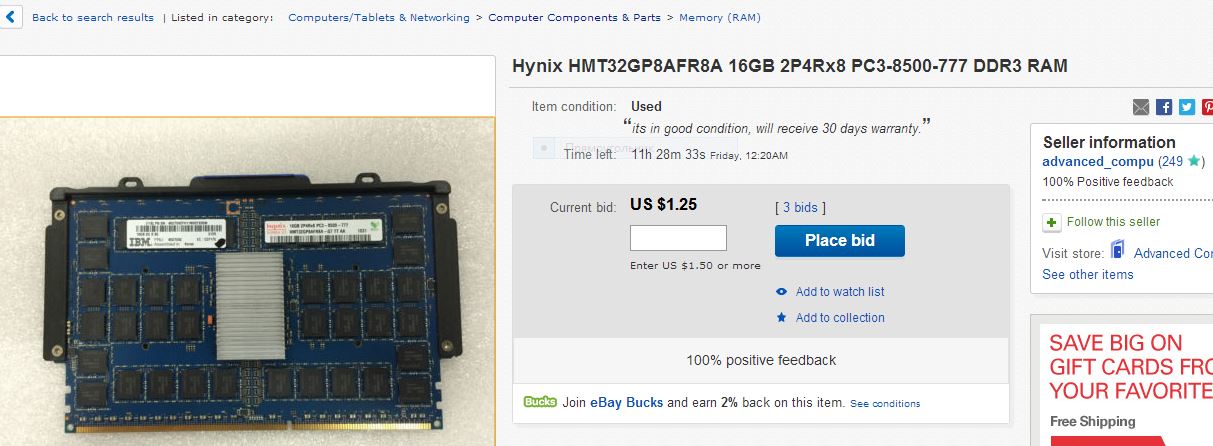Image resolution: width=1213 pixels, height=446 pixels.
Task: Share this item on Facebook
Action: [x=1164, y=107]
